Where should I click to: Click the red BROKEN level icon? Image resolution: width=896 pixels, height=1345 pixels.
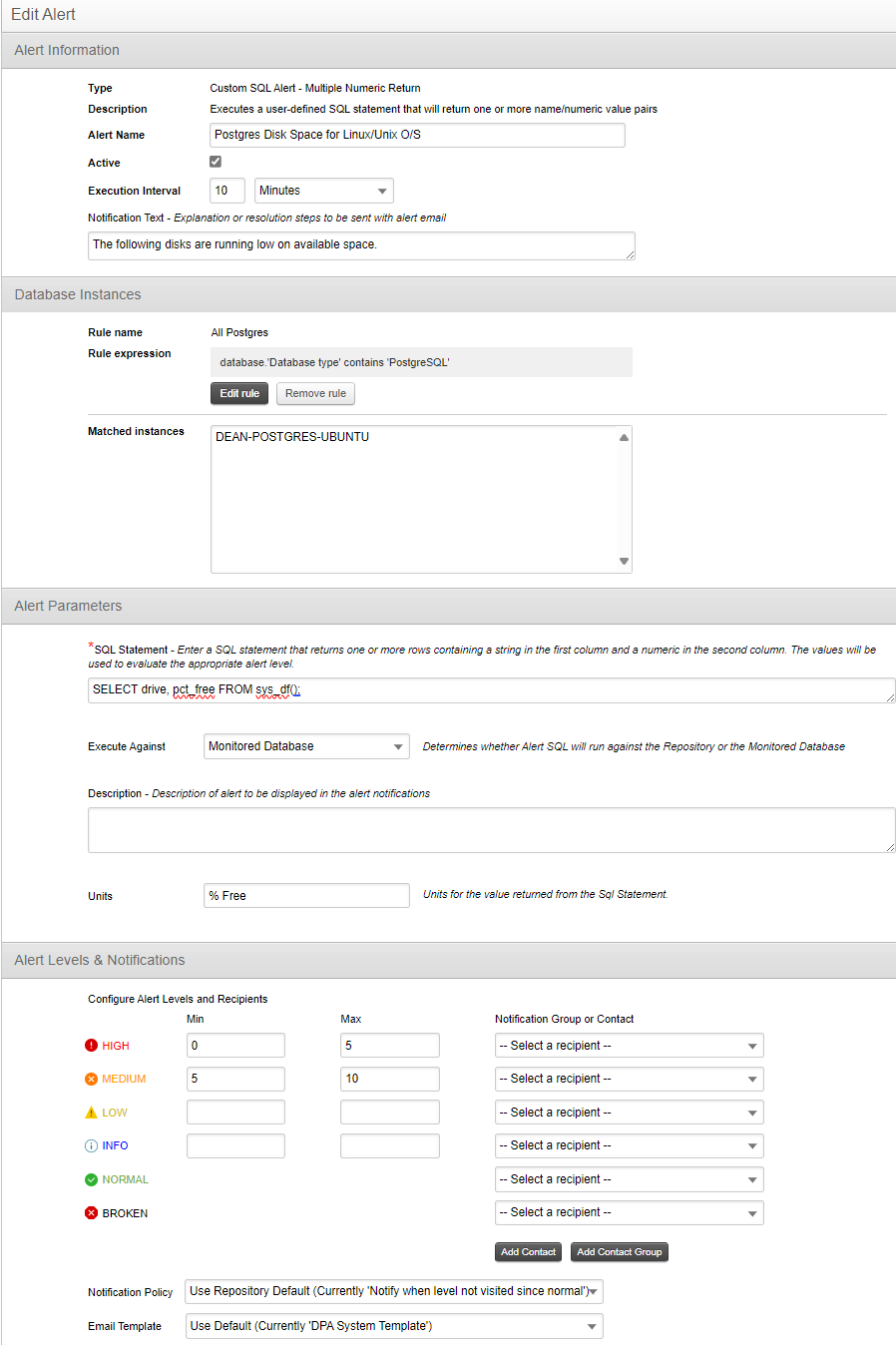pos(91,1213)
